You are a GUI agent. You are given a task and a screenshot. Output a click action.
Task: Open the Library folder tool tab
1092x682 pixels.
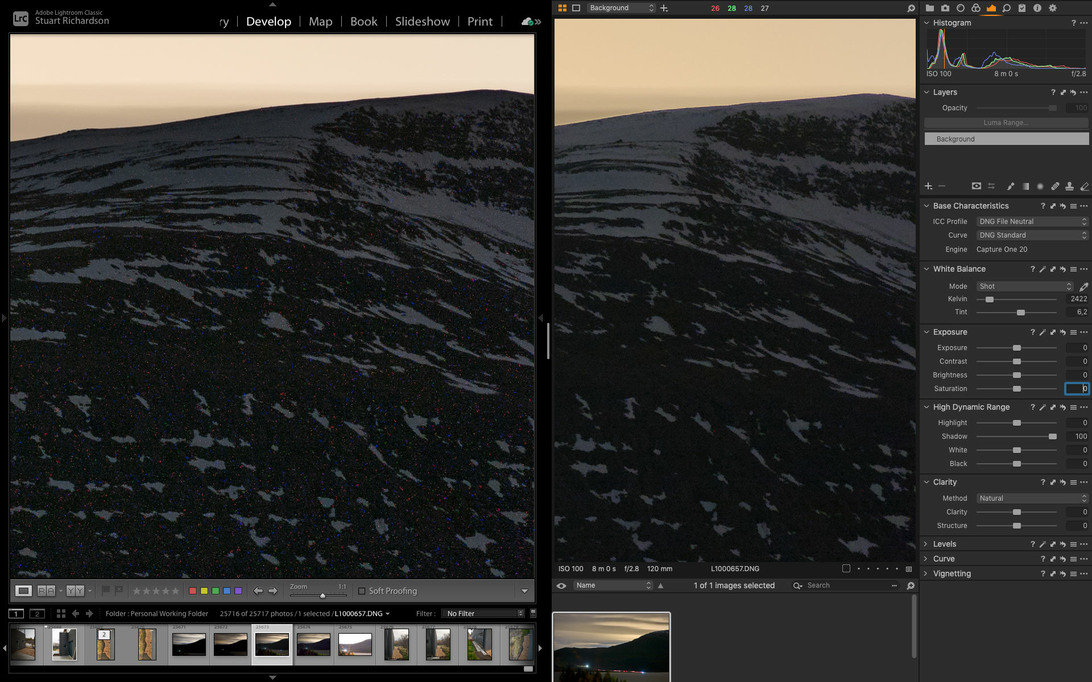[929, 8]
